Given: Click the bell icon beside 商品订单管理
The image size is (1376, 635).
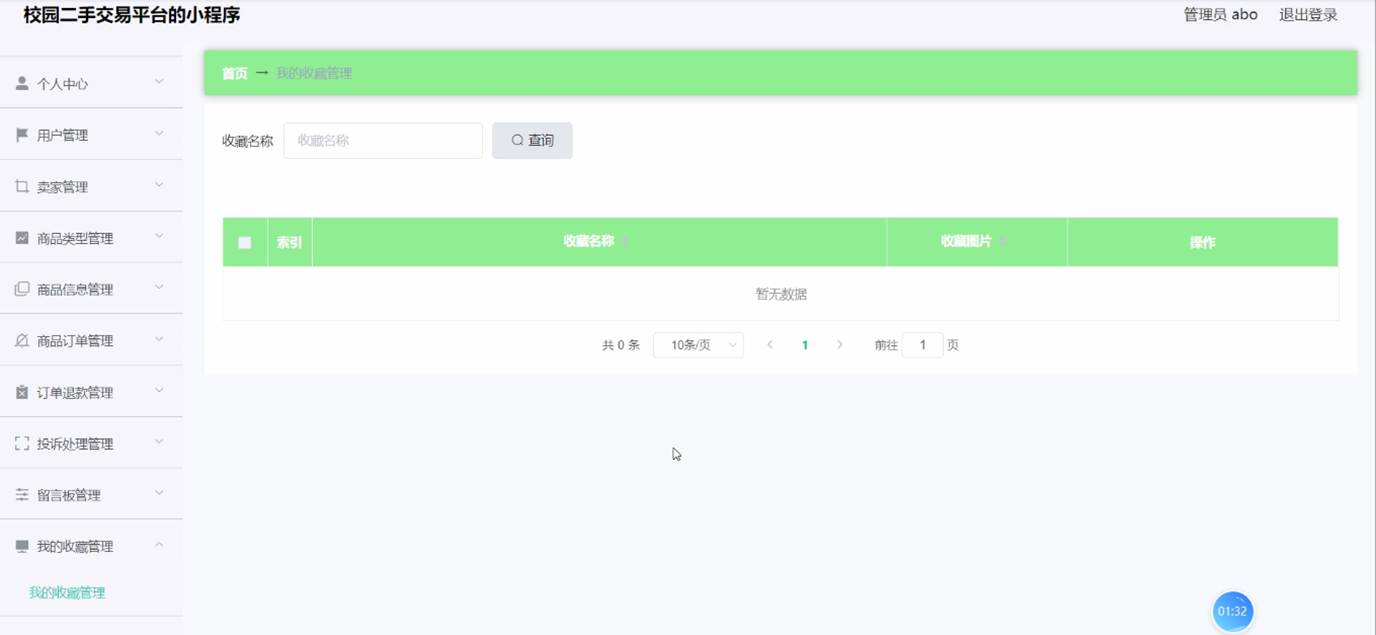Looking at the screenshot, I should 22,341.
